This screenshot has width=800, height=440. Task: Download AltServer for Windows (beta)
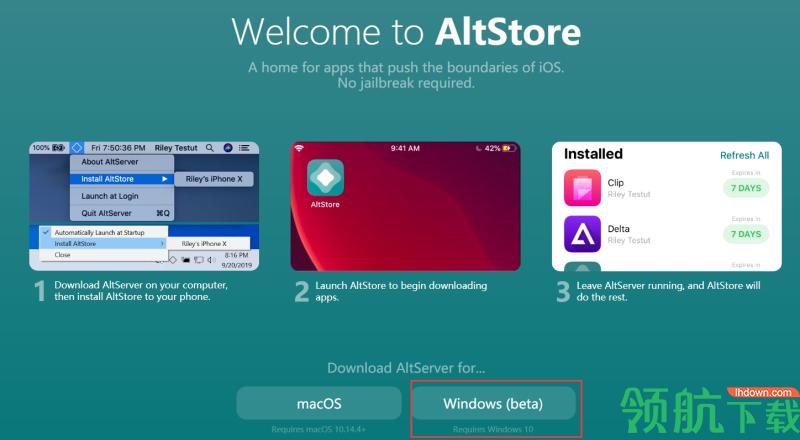(x=493, y=404)
